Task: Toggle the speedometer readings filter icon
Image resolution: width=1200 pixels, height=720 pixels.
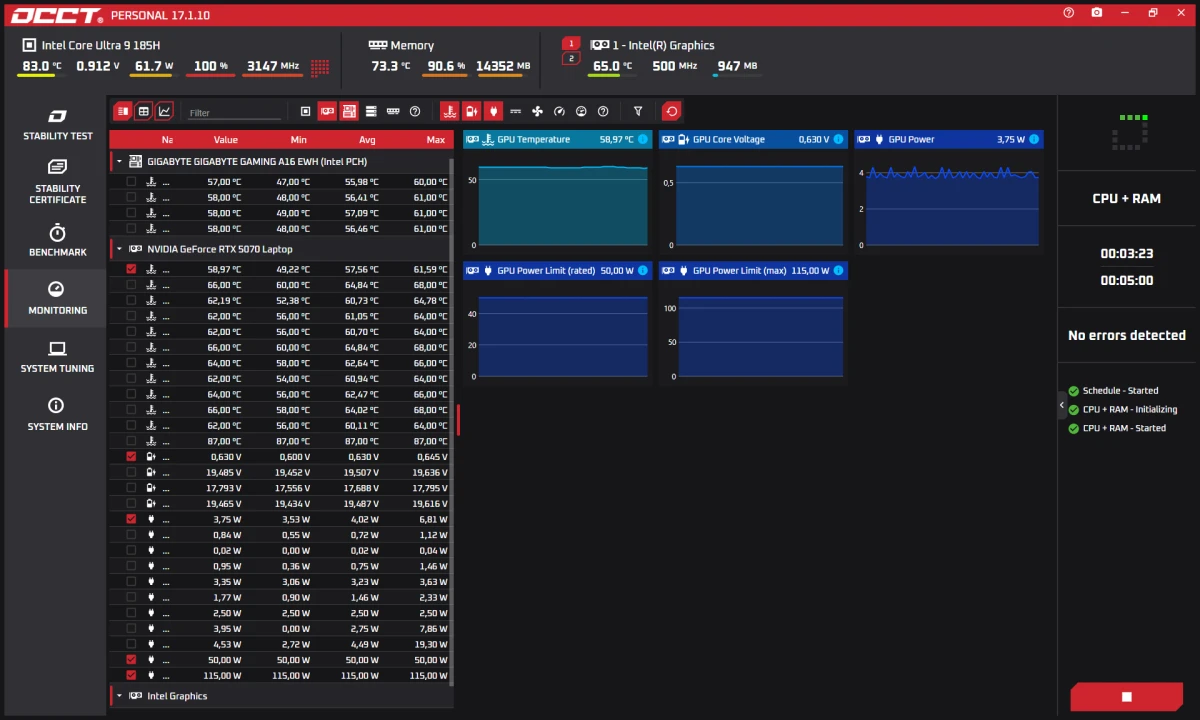Action: (559, 111)
